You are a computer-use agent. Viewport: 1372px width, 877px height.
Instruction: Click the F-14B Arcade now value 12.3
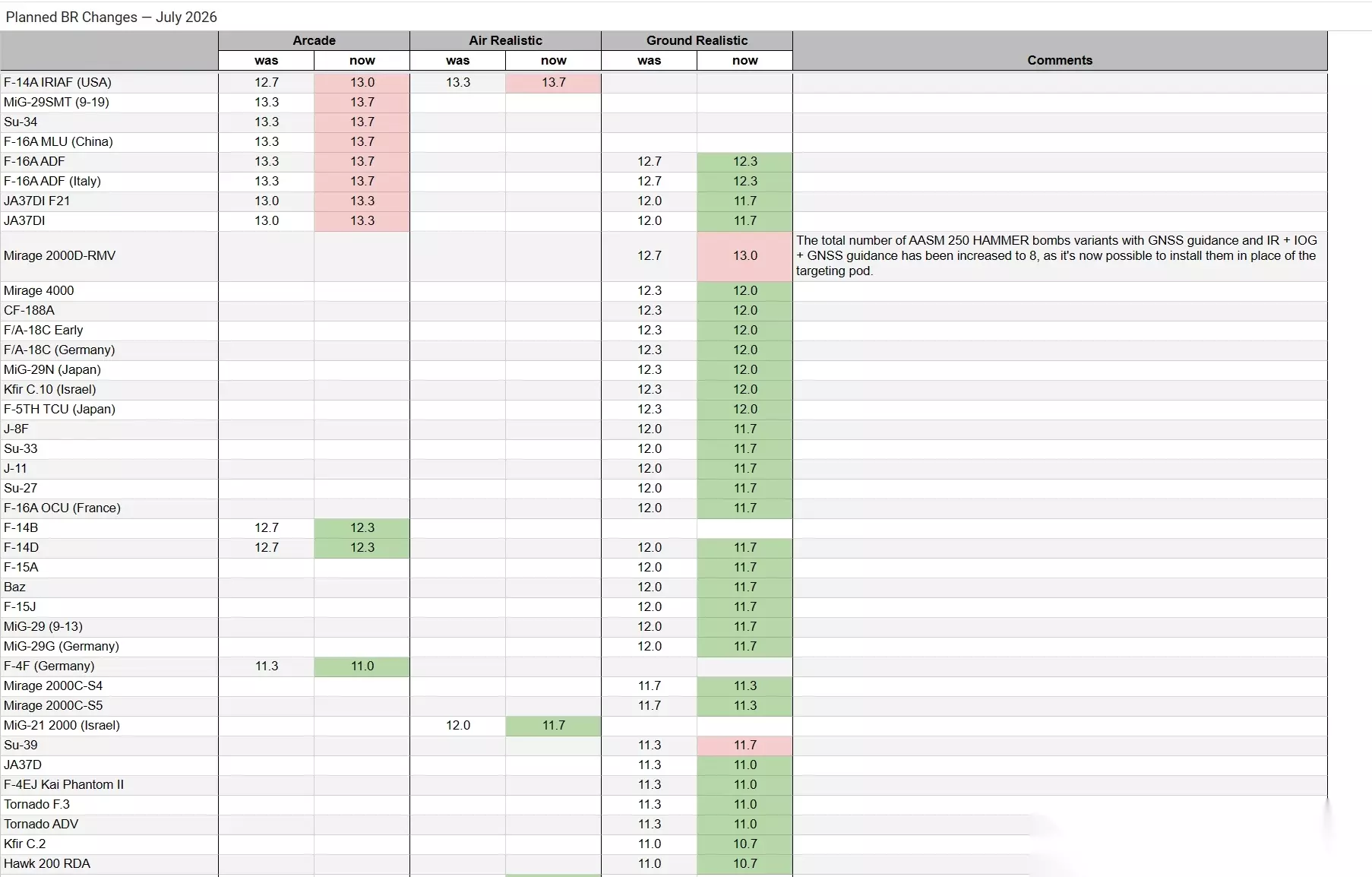point(362,528)
